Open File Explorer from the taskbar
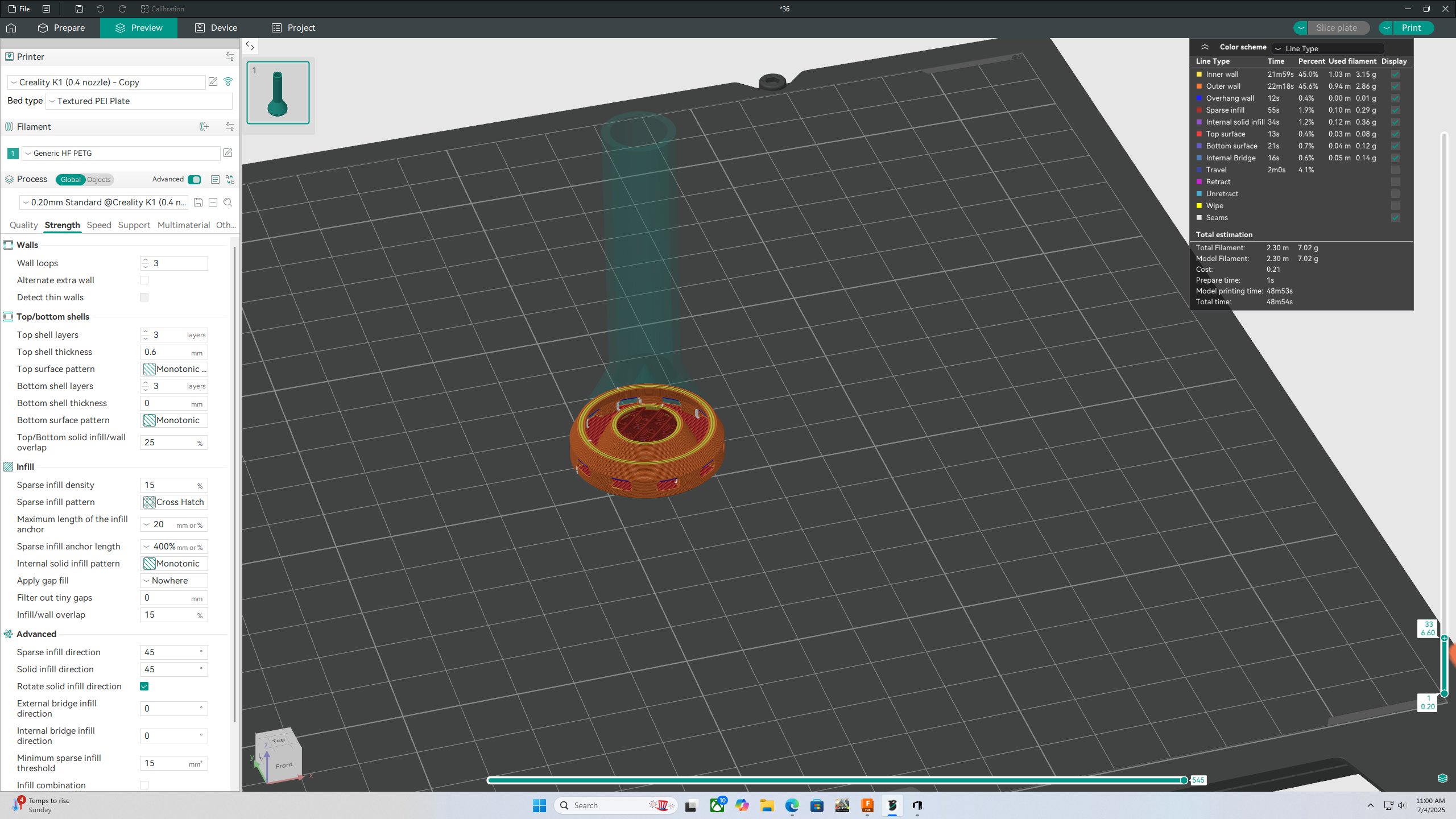 (767, 805)
